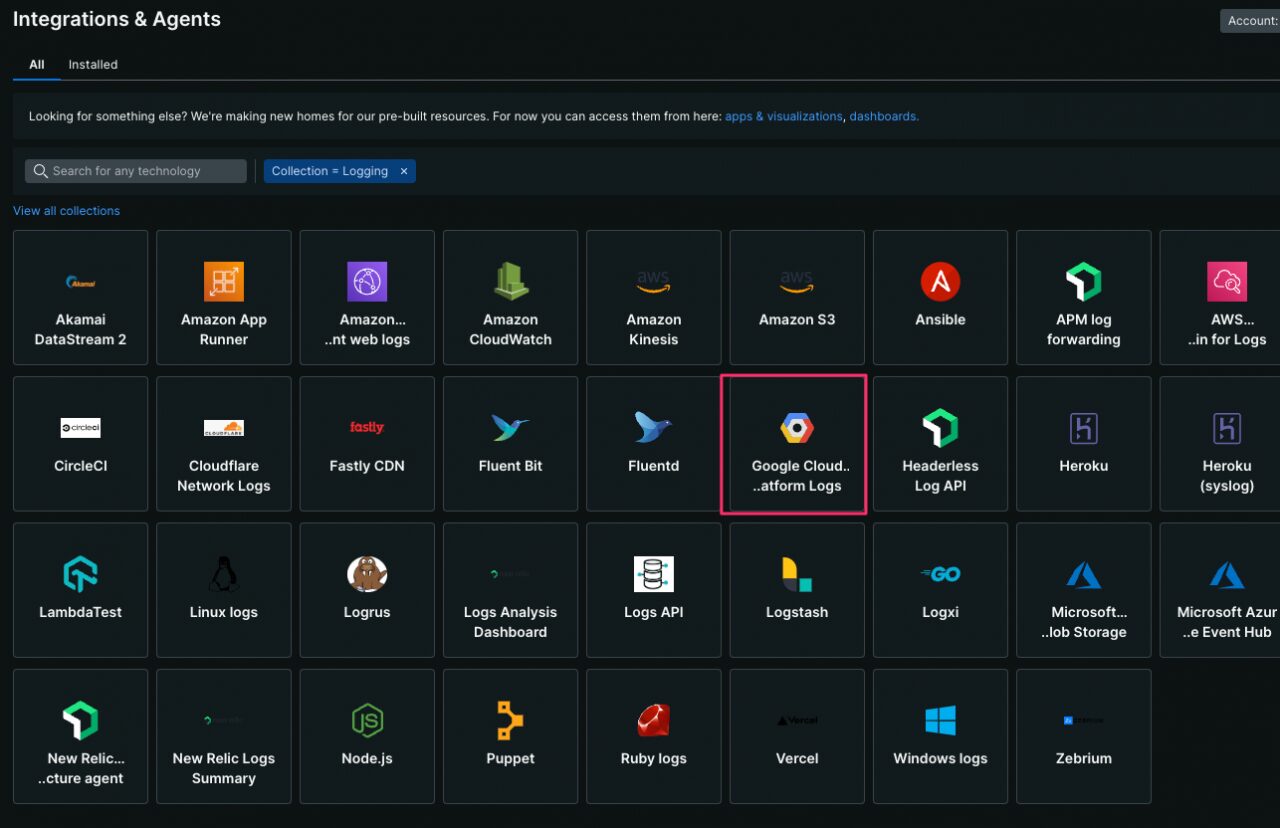The height and width of the screenshot is (828, 1280).
Task: Open the Logs Analysis Dashboard tile
Action: (511, 589)
